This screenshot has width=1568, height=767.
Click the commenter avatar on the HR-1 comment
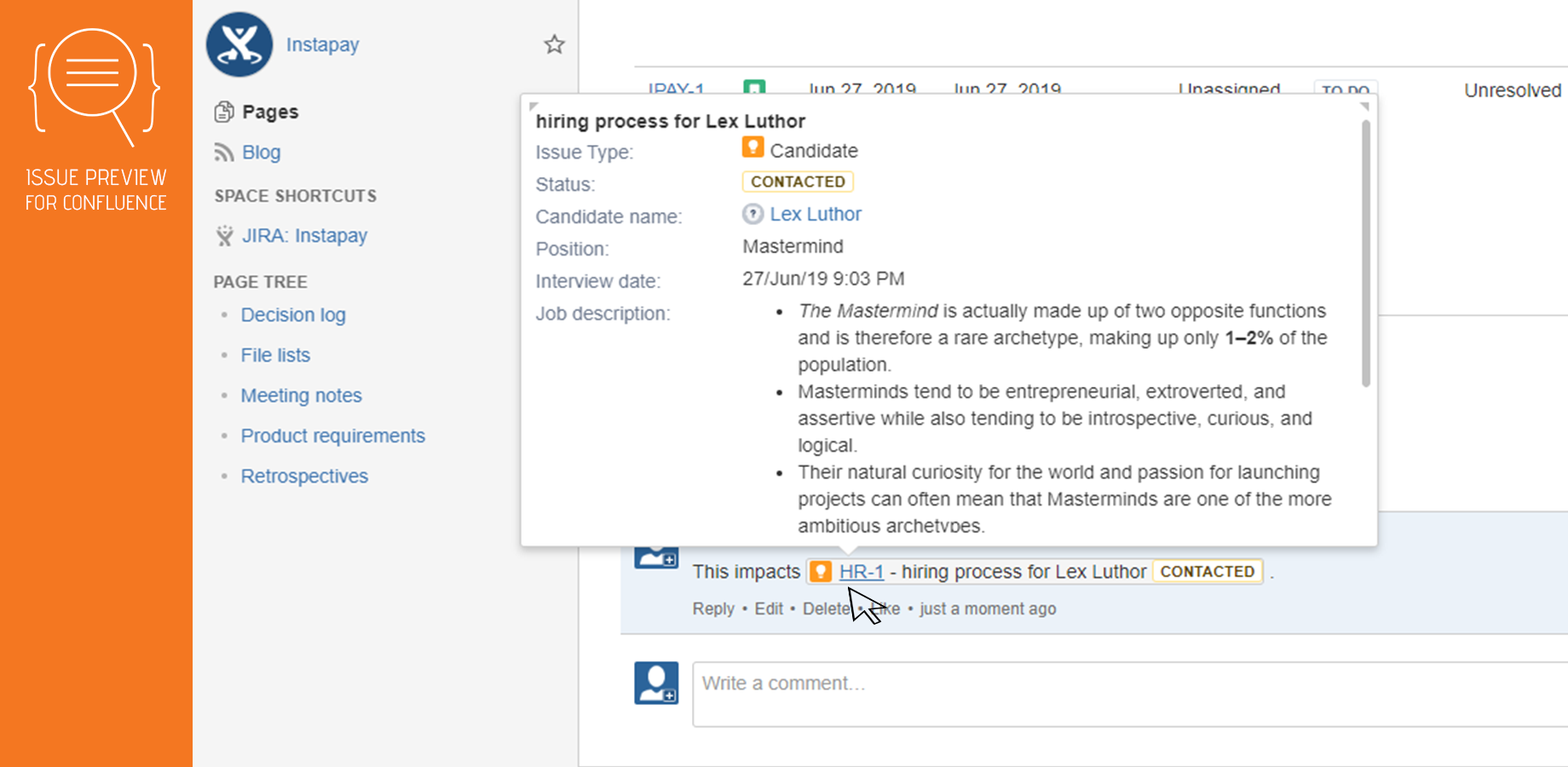(656, 557)
